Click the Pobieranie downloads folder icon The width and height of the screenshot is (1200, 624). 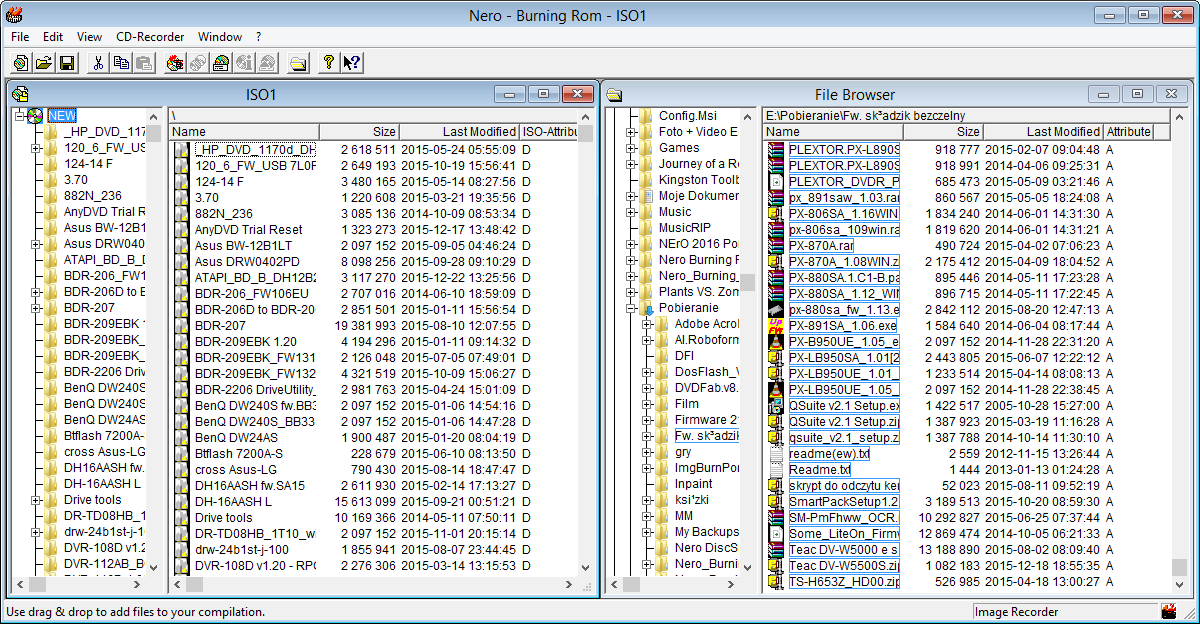coord(646,308)
